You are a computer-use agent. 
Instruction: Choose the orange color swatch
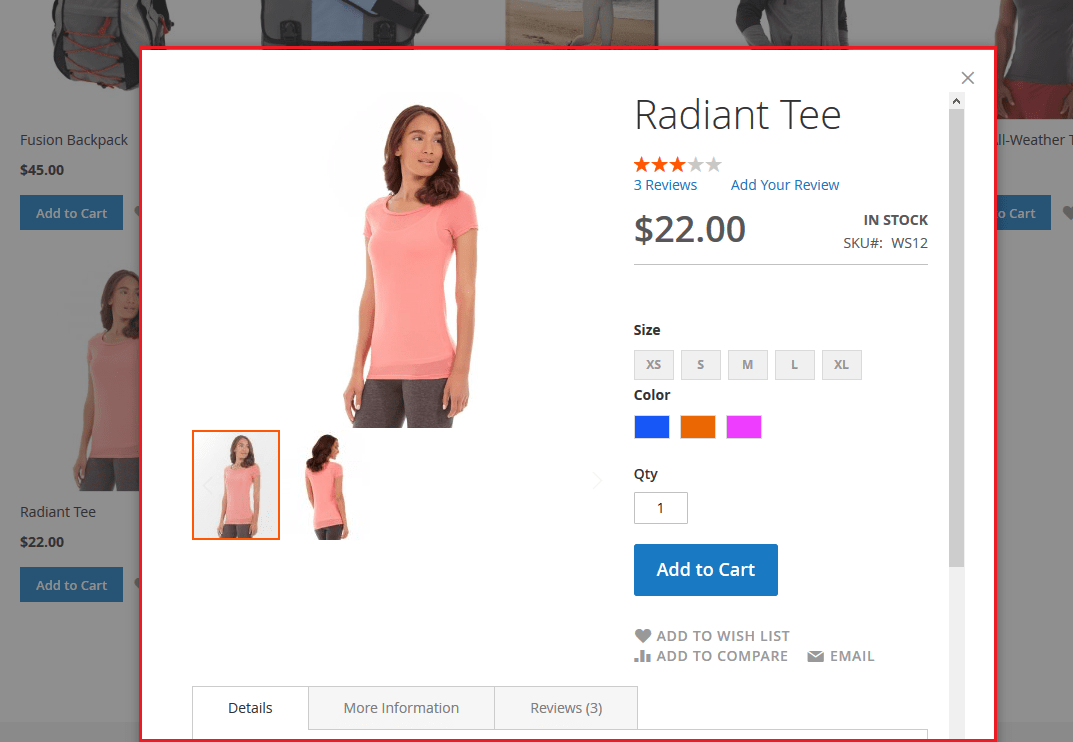pyautogui.click(x=698, y=427)
